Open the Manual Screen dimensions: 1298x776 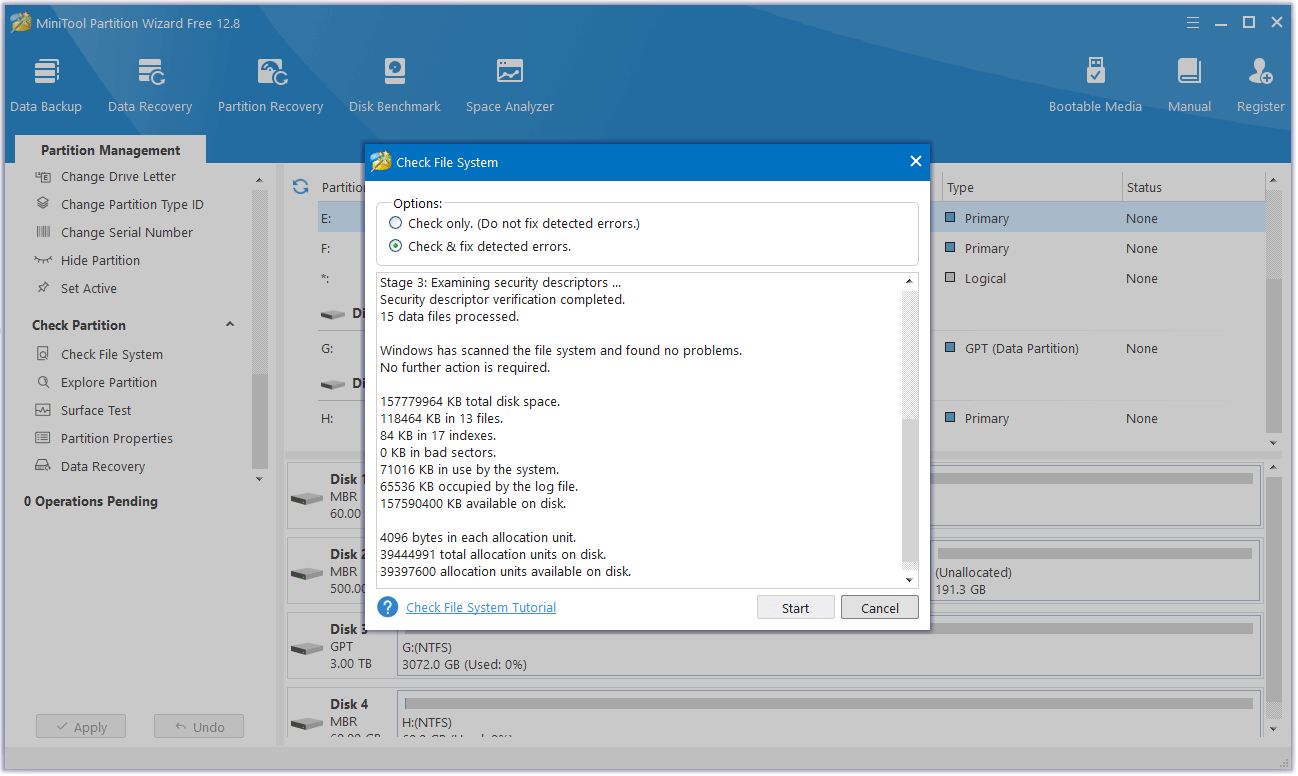(1189, 86)
